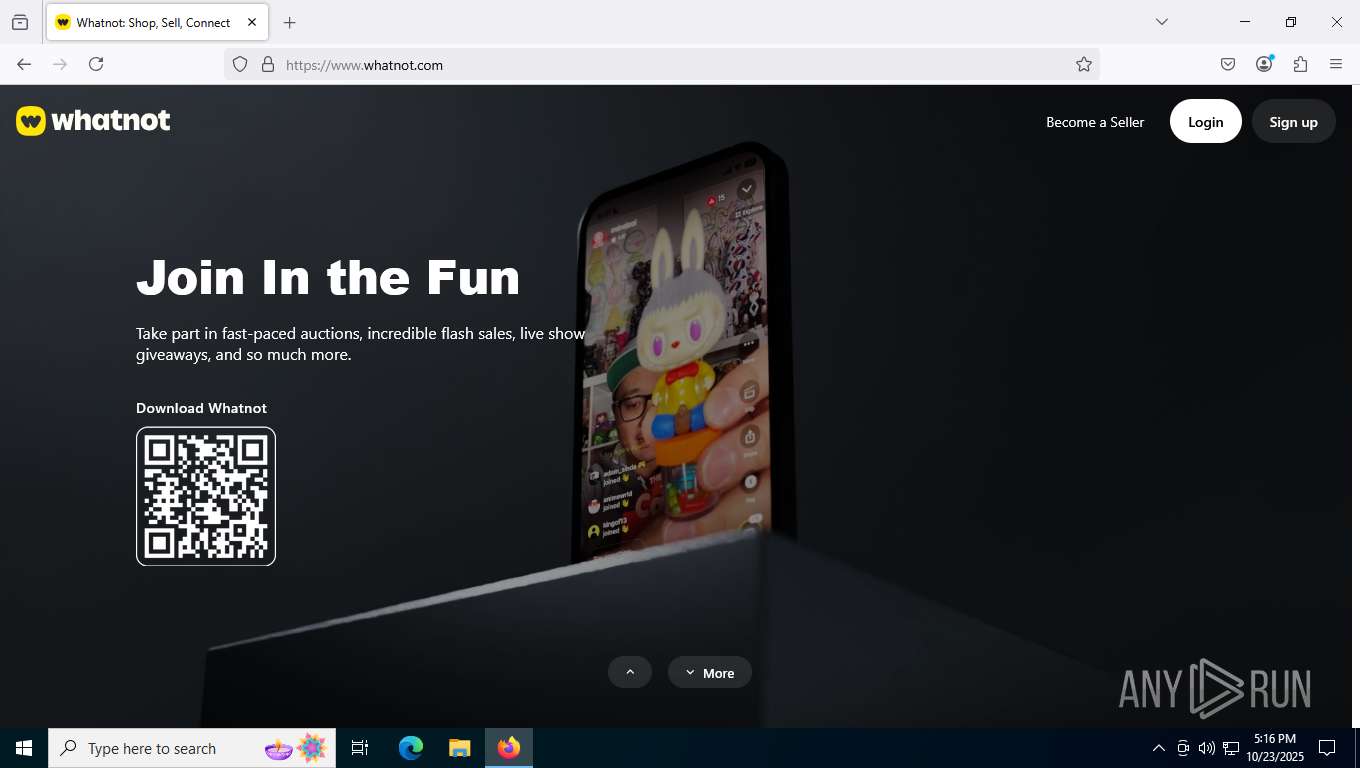Click the Meet Now camera tray icon
Image resolution: width=1360 pixels, height=768 pixels.
1183,748
